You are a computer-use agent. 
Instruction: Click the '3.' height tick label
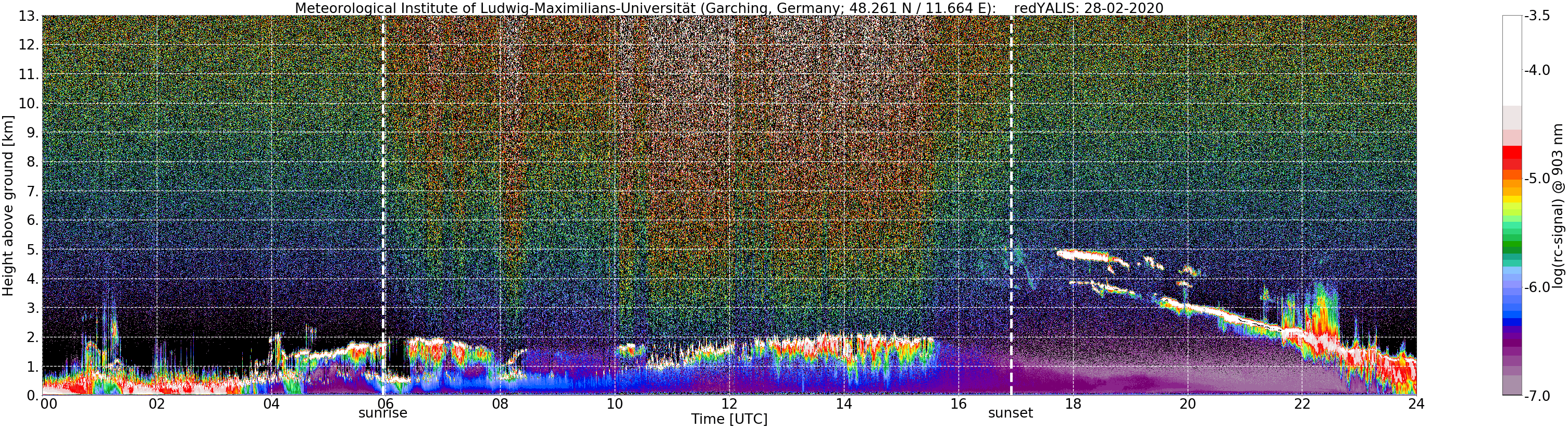pos(32,308)
